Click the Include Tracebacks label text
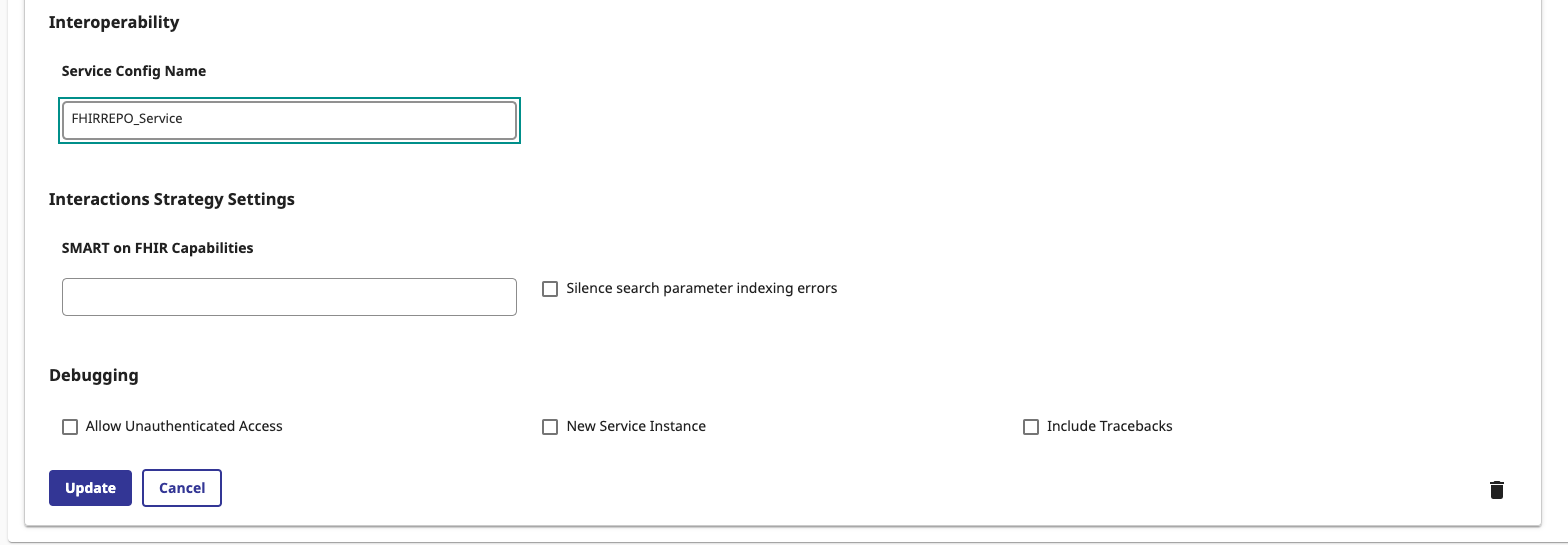 click(x=1109, y=426)
